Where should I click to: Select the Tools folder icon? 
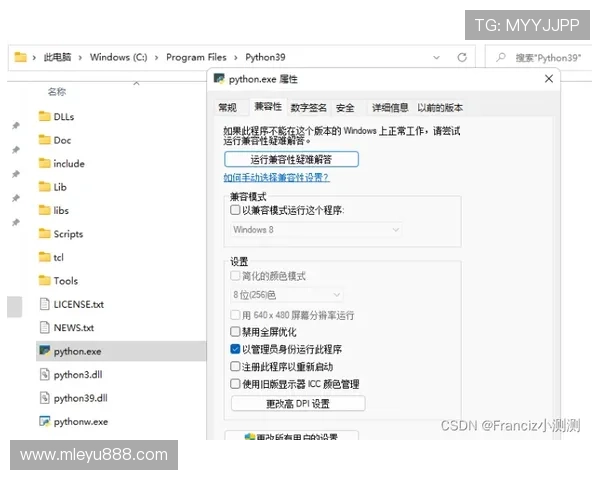tap(45, 281)
